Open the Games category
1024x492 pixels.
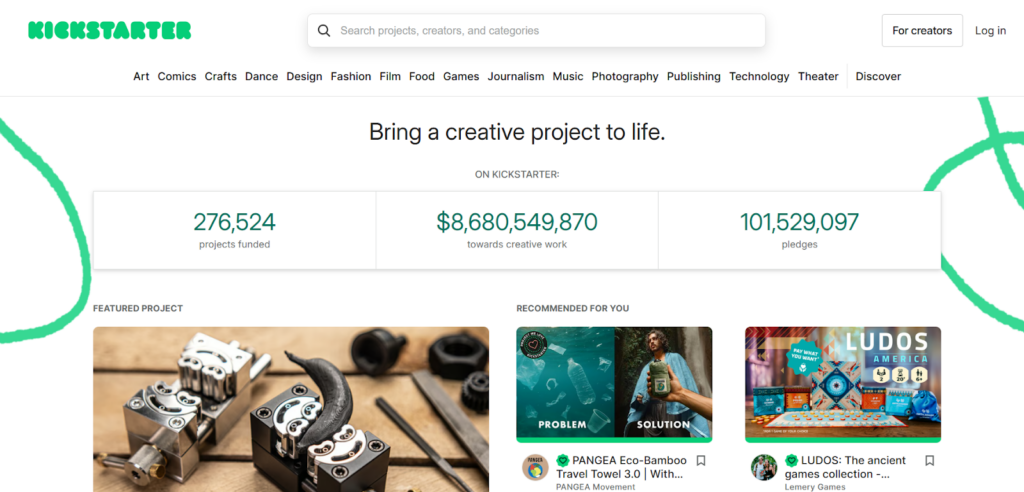tap(461, 76)
